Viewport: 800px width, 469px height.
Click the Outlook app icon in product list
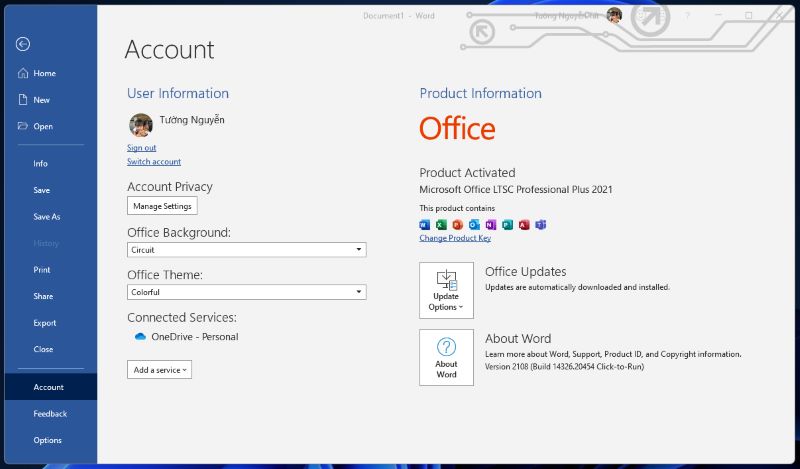474,225
